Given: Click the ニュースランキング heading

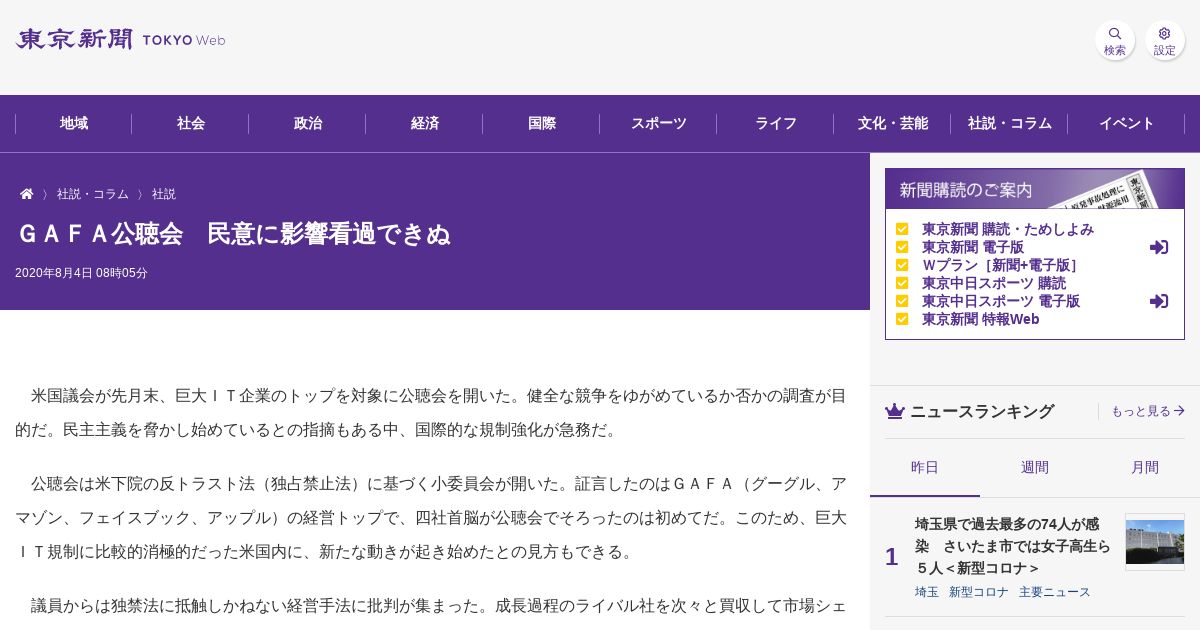Looking at the screenshot, I should click(982, 411).
